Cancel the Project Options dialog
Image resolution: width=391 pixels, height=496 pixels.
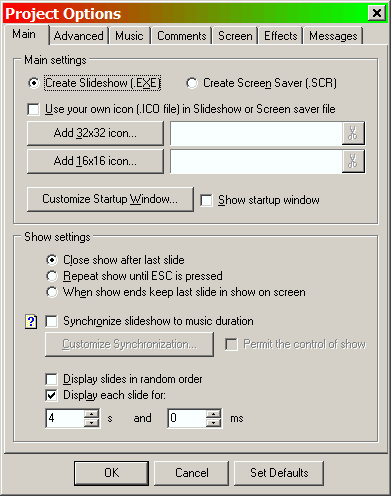(192, 473)
